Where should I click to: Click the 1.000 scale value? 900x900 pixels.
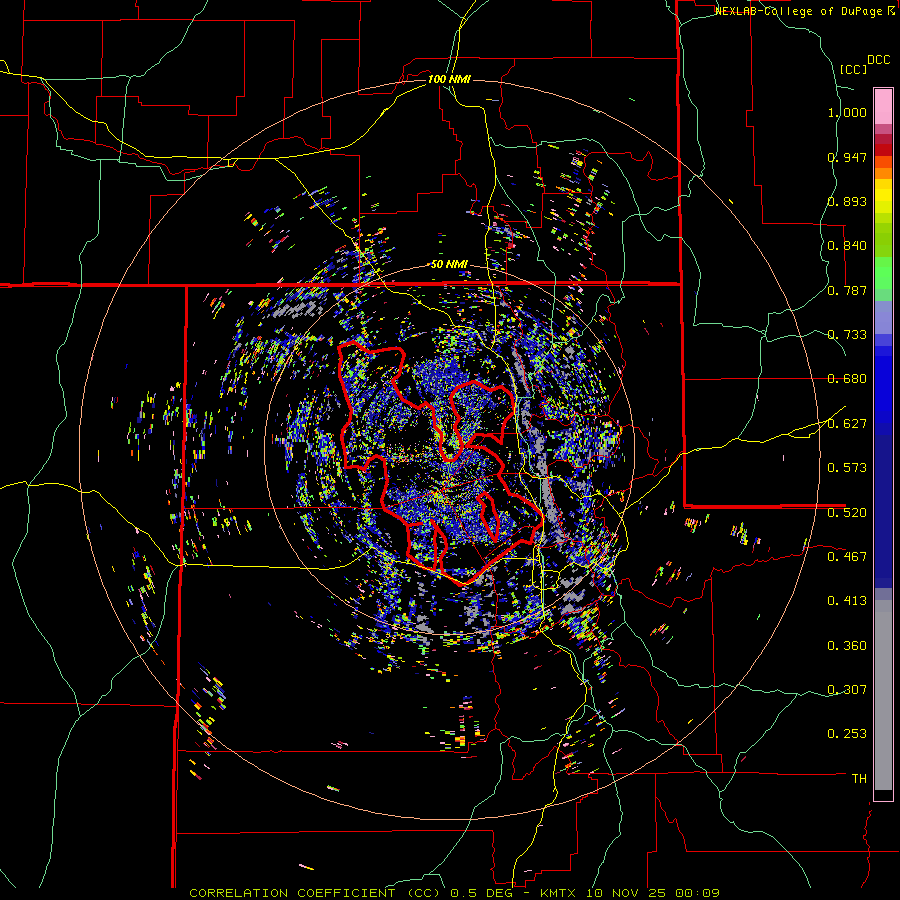pos(847,112)
